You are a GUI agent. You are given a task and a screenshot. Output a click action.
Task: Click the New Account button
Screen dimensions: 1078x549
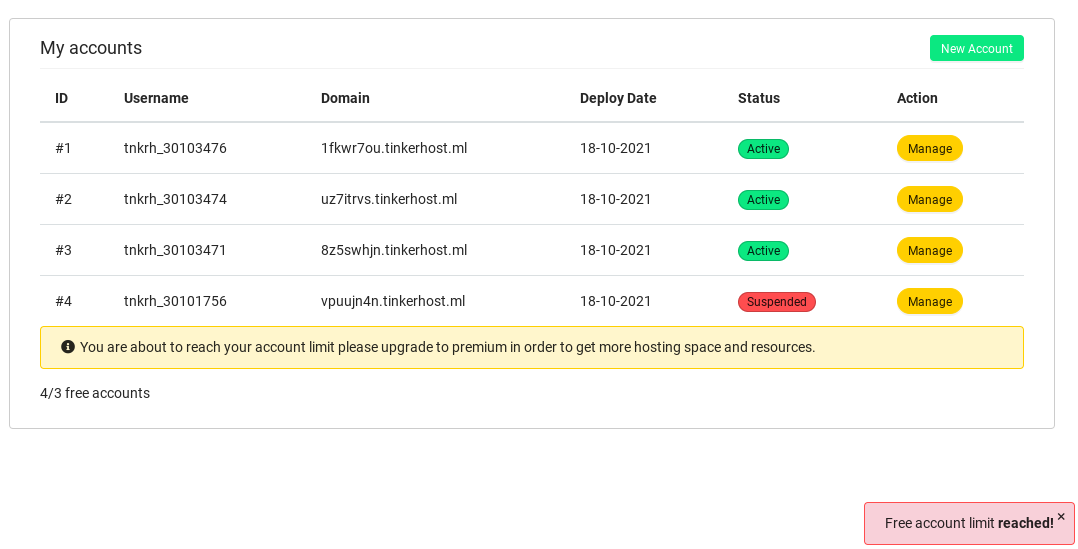[976, 48]
